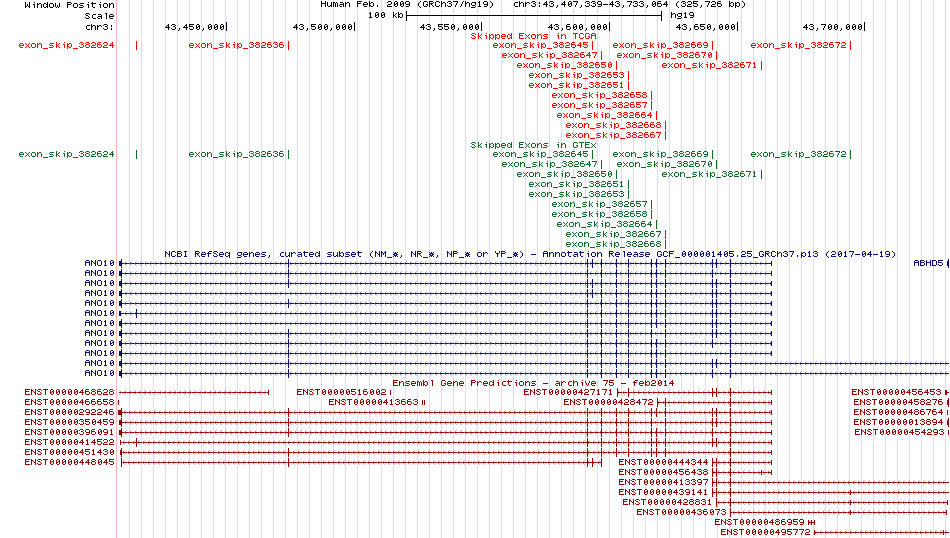The image size is (950, 538).
Task: Click the first ANO10 RefSeq gene label
Action: click(x=99, y=263)
